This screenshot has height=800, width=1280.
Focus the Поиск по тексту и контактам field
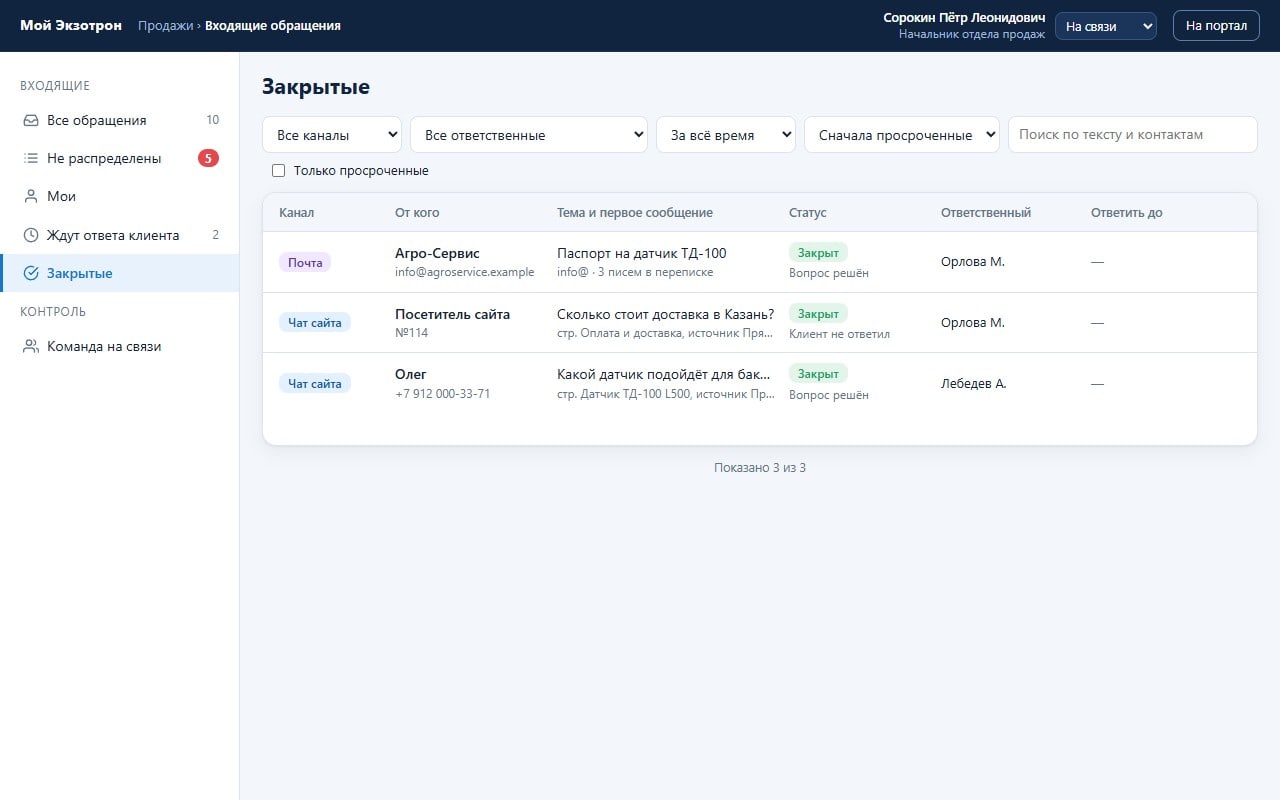click(x=1132, y=135)
